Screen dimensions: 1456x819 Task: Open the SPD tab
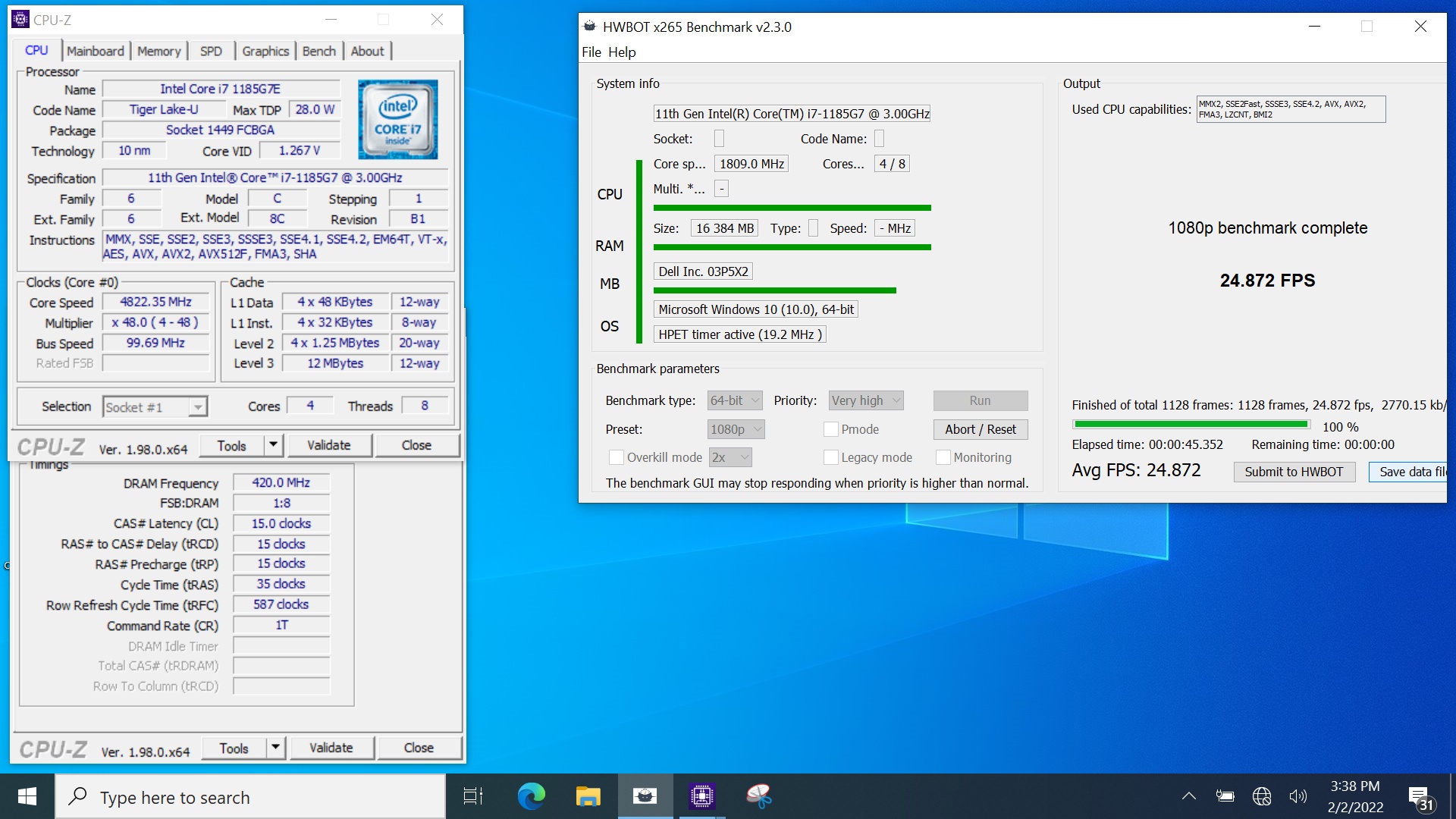pyautogui.click(x=211, y=51)
